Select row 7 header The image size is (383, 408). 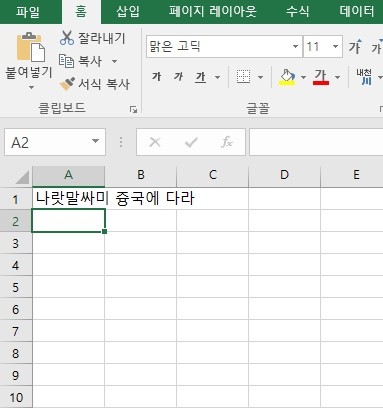pyautogui.click(x=16, y=331)
